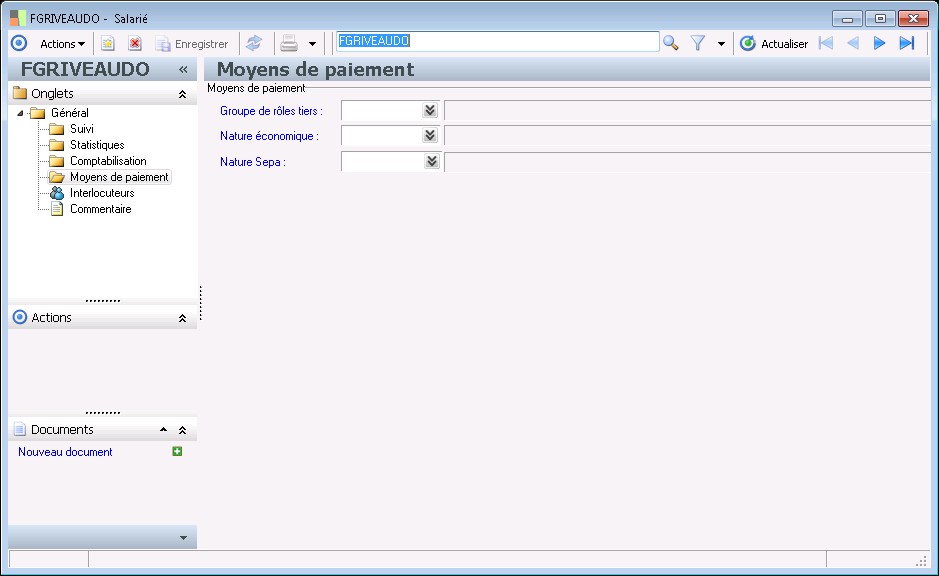939x576 pixels.
Task: Click the red delete record icon
Action: [x=135, y=44]
